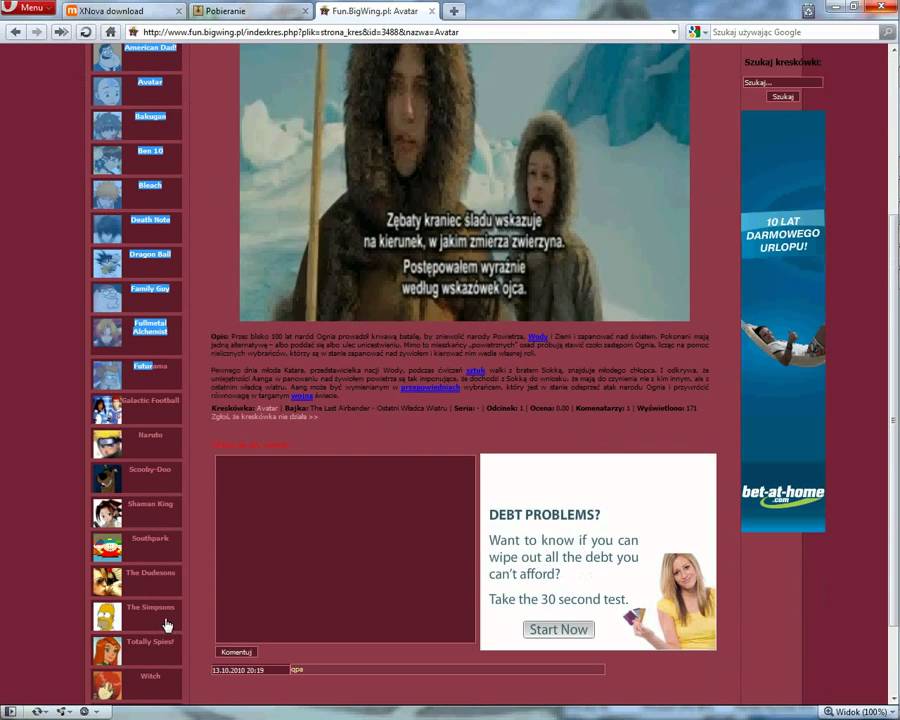Open the closed tabs trash icon
The image size is (900, 720).
808,11
